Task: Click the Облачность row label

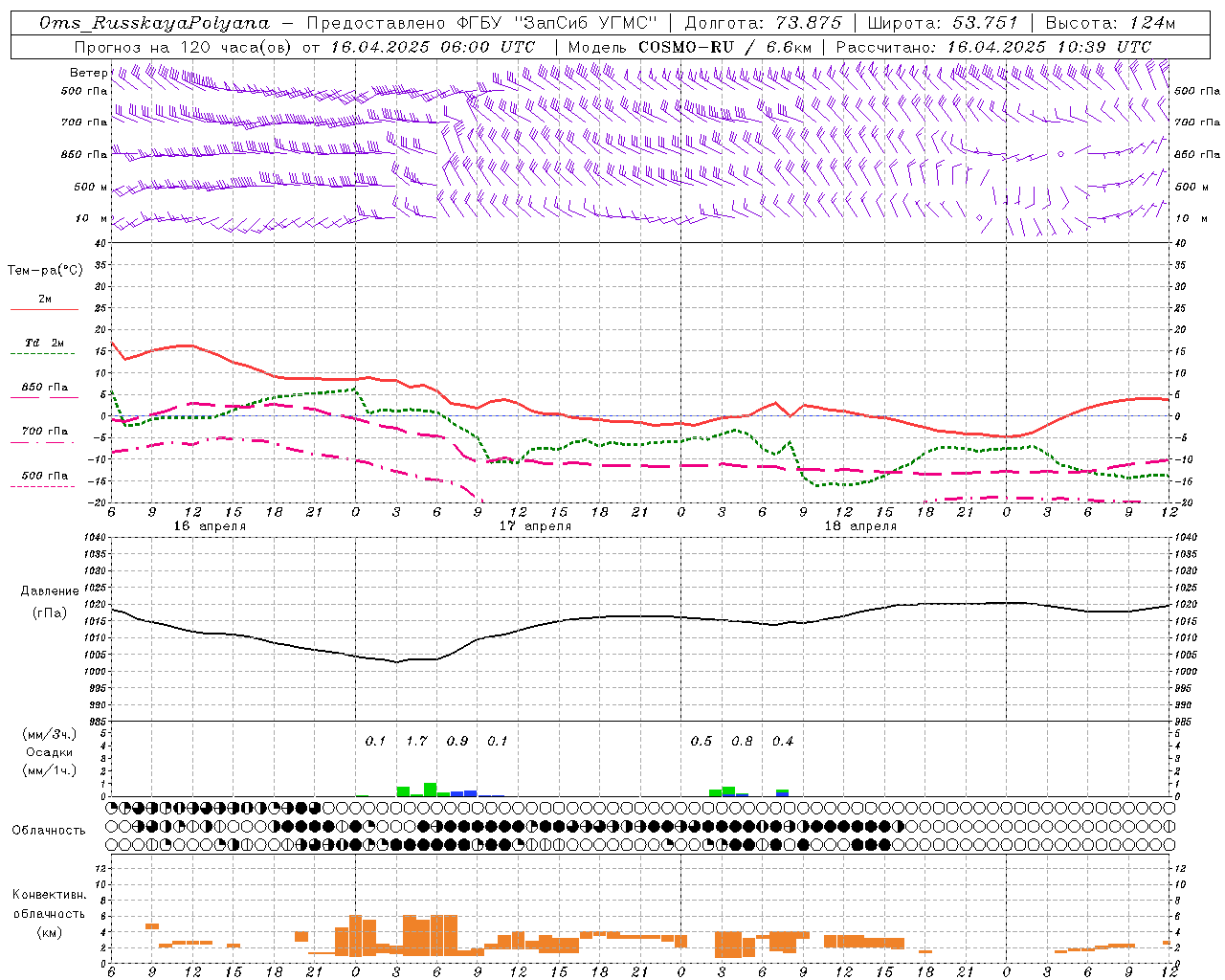Action: [49, 831]
